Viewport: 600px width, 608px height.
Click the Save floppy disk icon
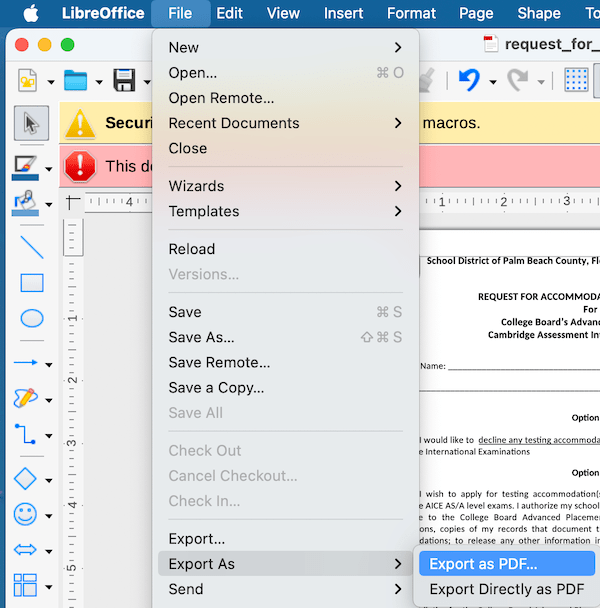pyautogui.click(x=124, y=80)
